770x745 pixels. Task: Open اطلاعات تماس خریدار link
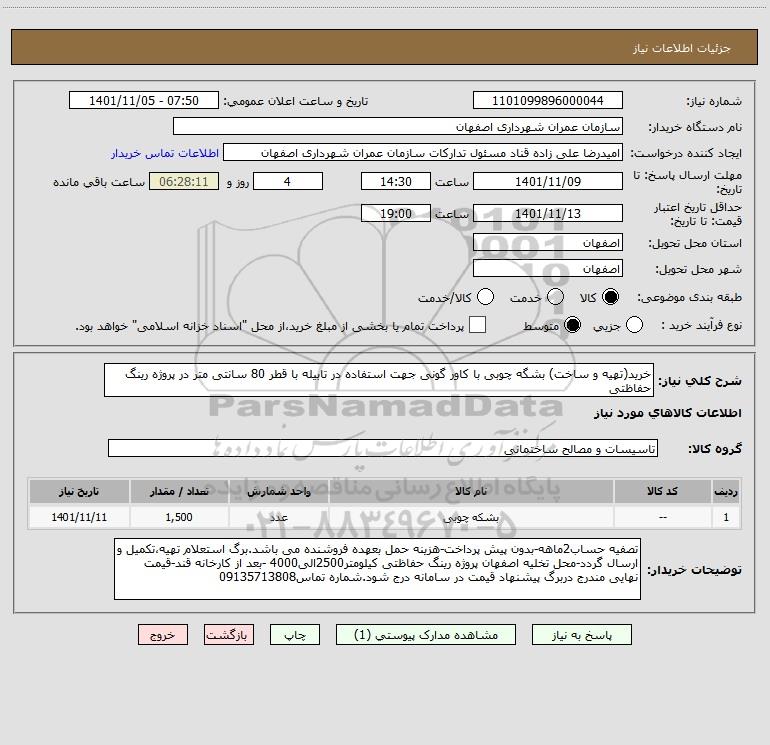click(x=165, y=153)
